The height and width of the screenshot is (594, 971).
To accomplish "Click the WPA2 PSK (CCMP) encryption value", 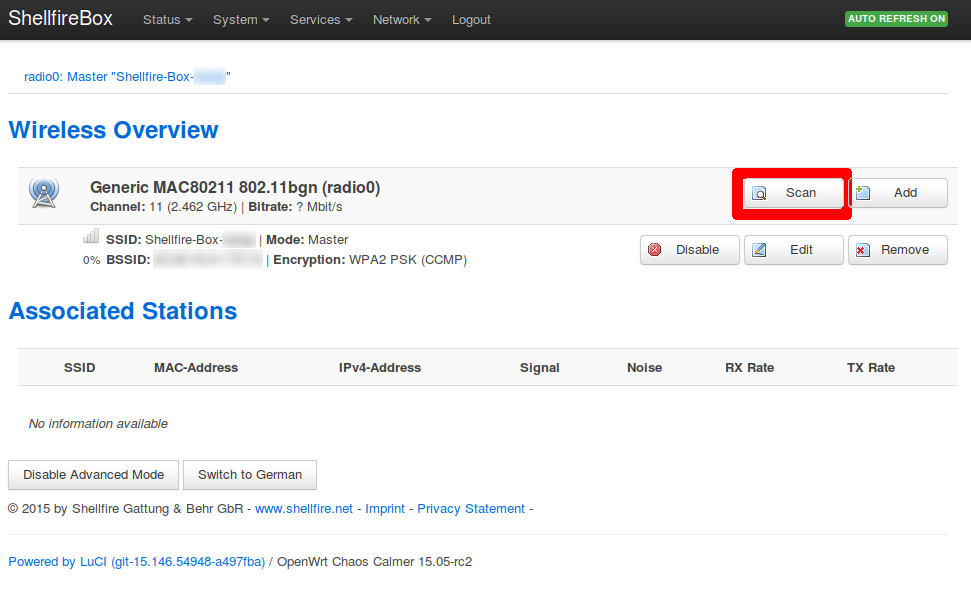I will pyautogui.click(x=408, y=260).
